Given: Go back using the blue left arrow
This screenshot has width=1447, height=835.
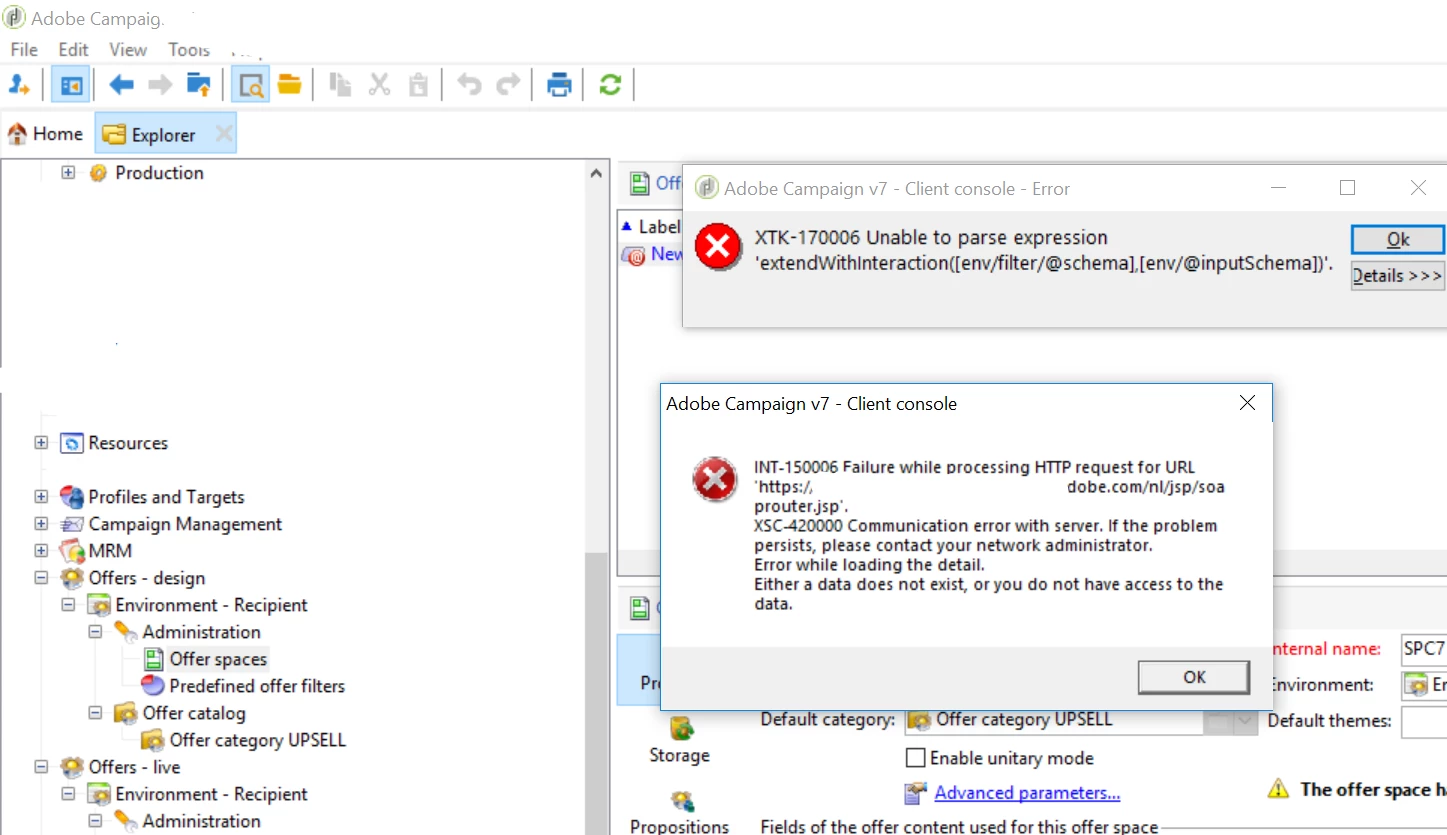Looking at the screenshot, I should tap(121, 85).
